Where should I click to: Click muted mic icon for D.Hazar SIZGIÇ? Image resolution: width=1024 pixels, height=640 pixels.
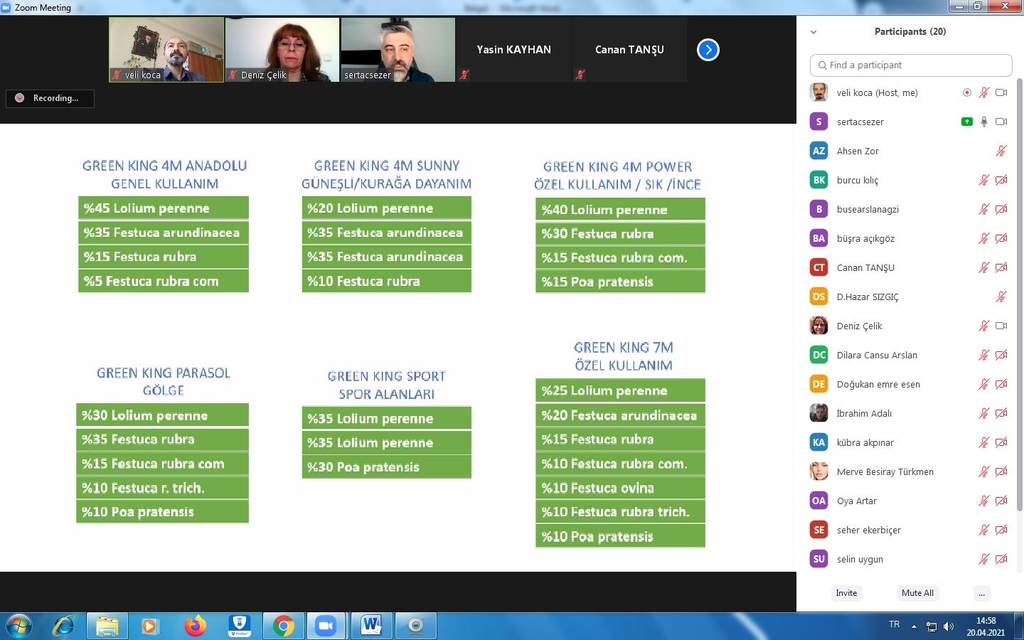click(1001, 296)
